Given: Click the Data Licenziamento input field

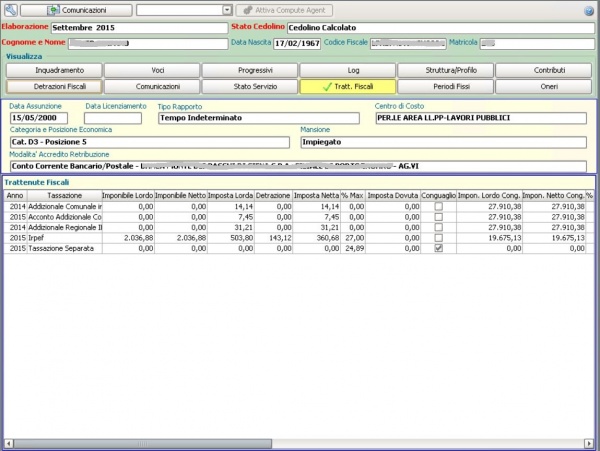Looking at the screenshot, I should tap(112, 118).
